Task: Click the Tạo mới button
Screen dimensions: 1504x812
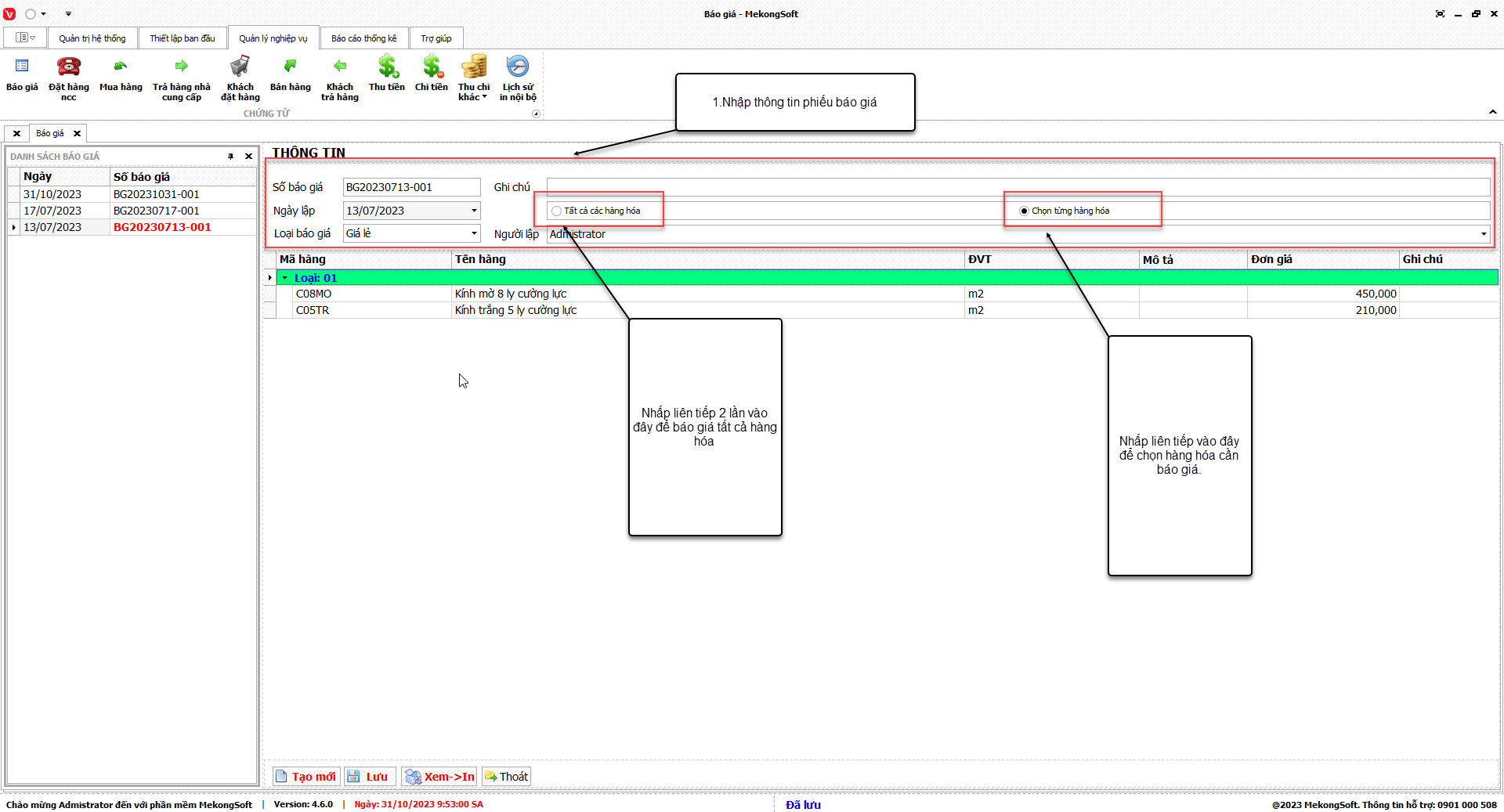Action: 306,777
